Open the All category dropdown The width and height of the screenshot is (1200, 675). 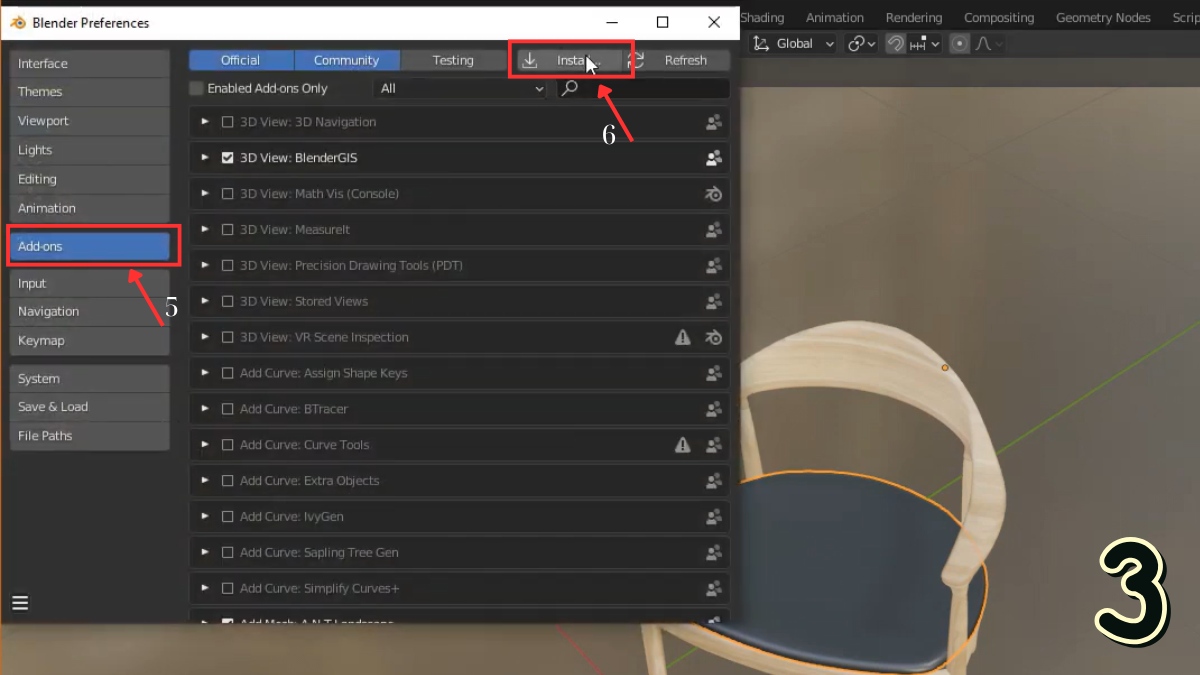[461, 88]
